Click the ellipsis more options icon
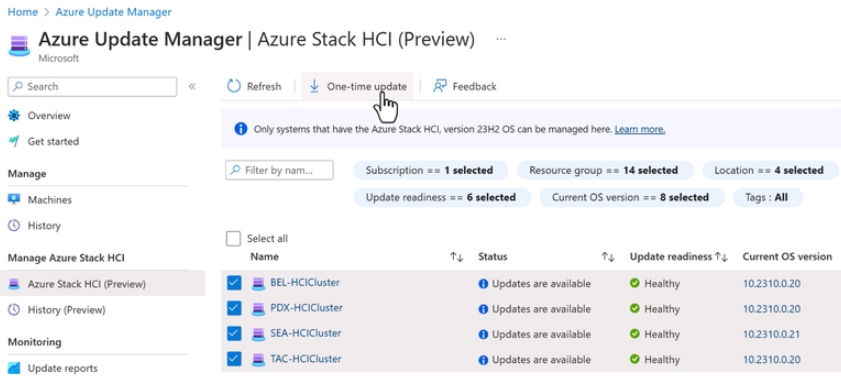This screenshot has height=381, width=841. point(501,39)
